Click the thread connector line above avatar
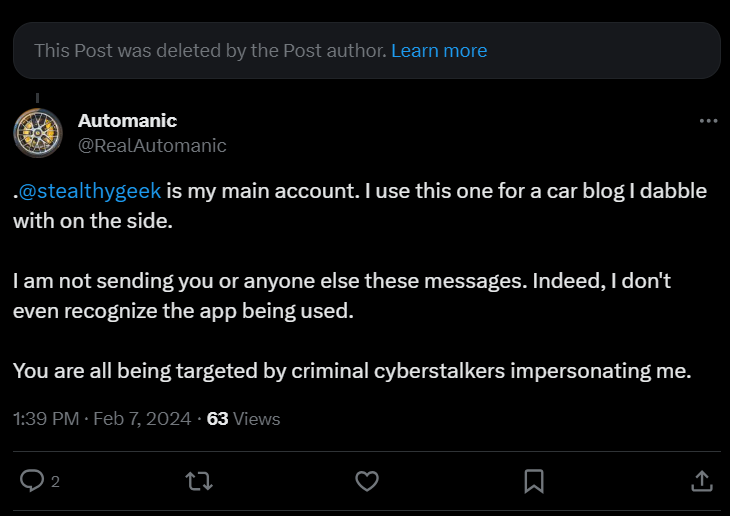The height and width of the screenshot is (516, 730). tap(38, 98)
